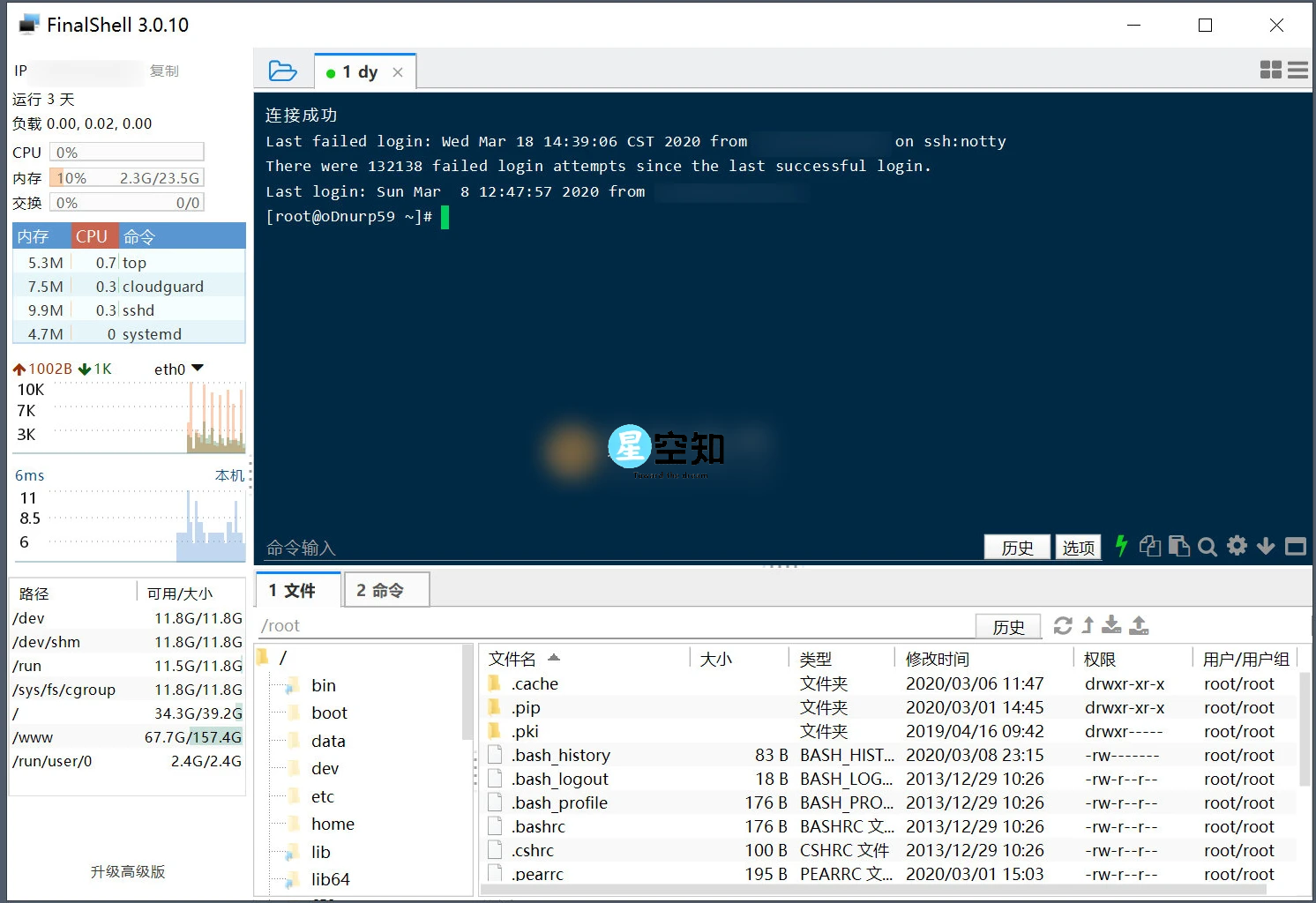Click the green lightning connection icon
Viewport: 1316px width, 903px height.
point(1120,547)
